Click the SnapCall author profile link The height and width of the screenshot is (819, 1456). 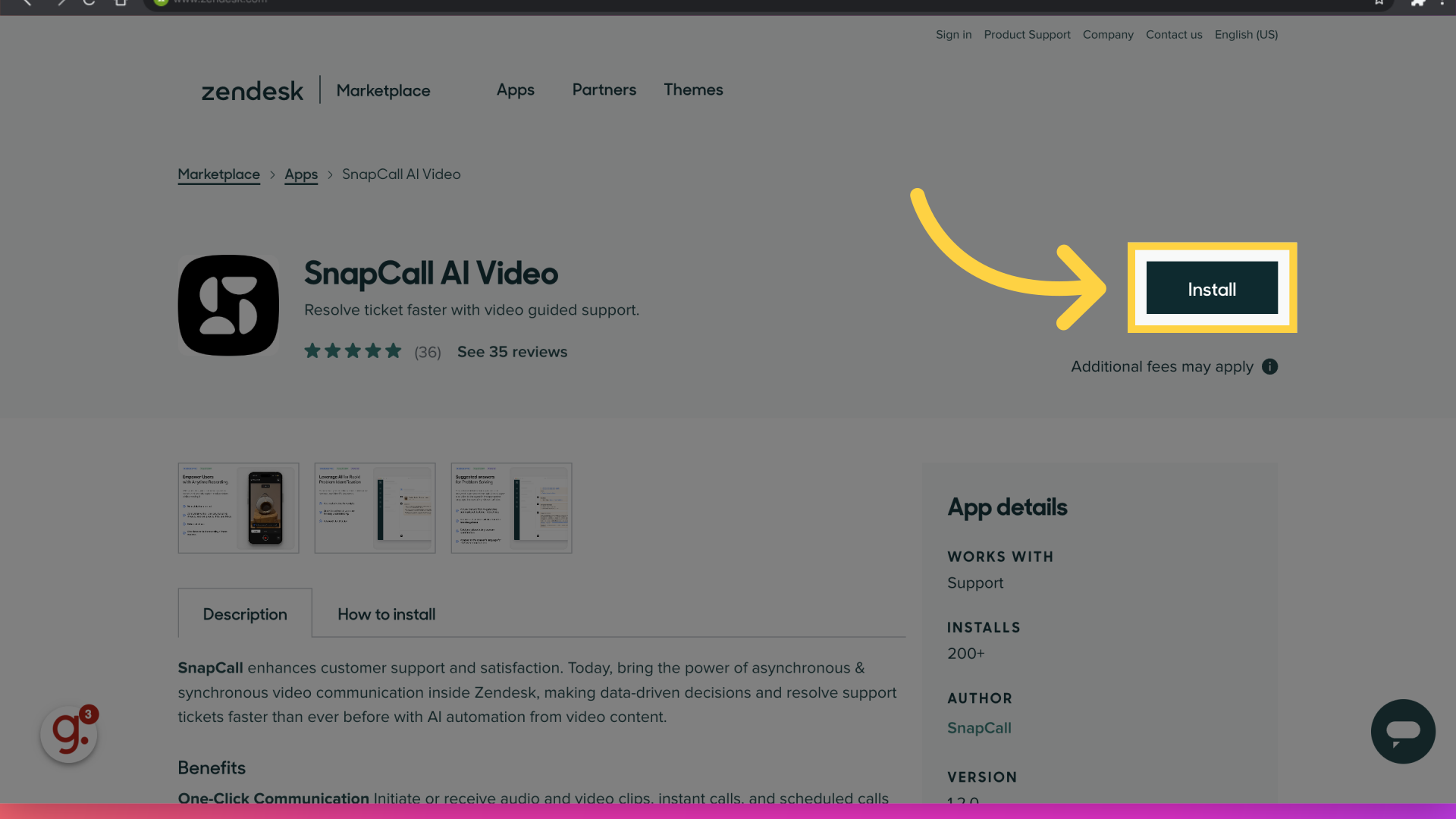[979, 727]
